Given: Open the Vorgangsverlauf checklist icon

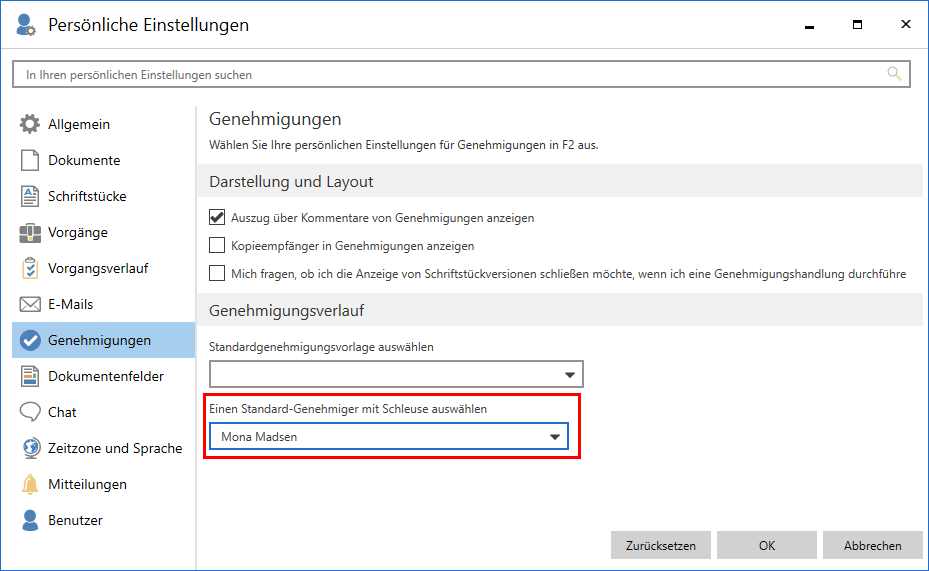Looking at the screenshot, I should [x=30, y=269].
